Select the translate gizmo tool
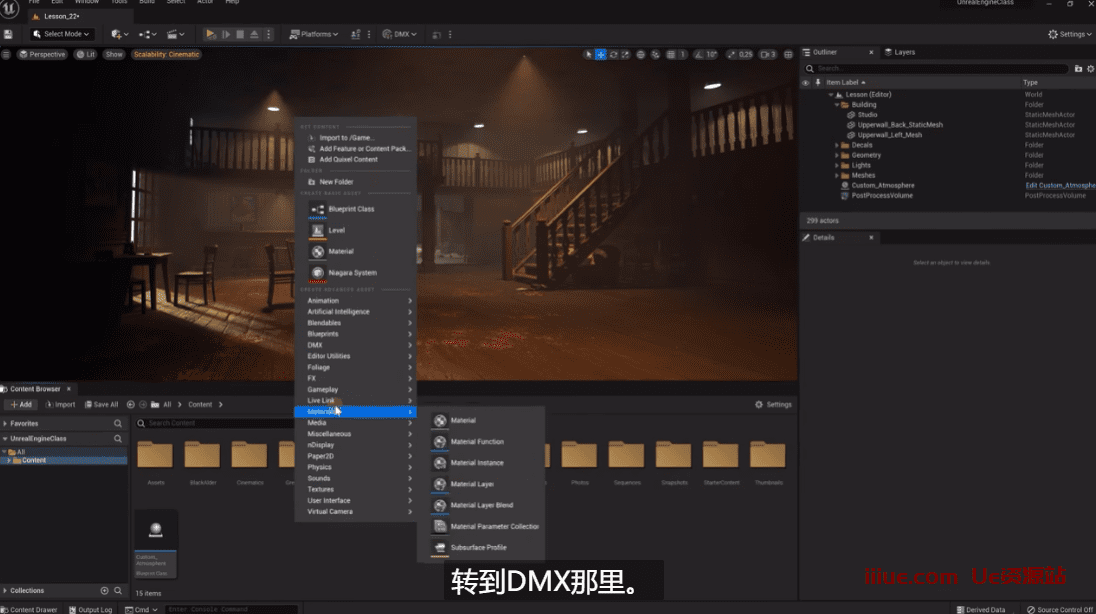The width and height of the screenshot is (1096, 614). click(601, 54)
